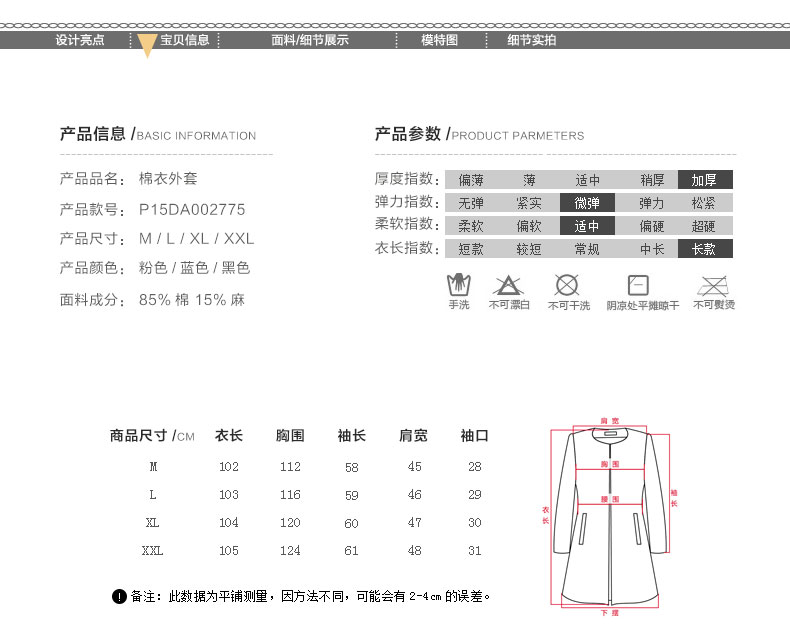Click the 衣长指数 label
790x637 pixels.
click(x=407, y=248)
